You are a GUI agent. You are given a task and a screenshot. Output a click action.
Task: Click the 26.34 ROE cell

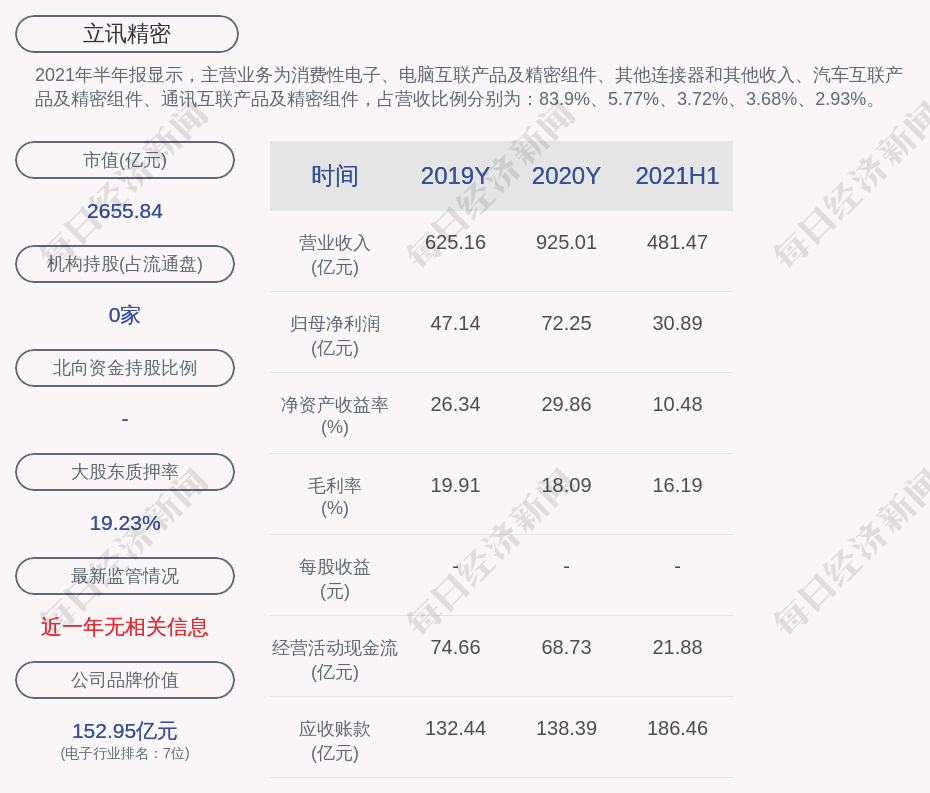coord(455,405)
